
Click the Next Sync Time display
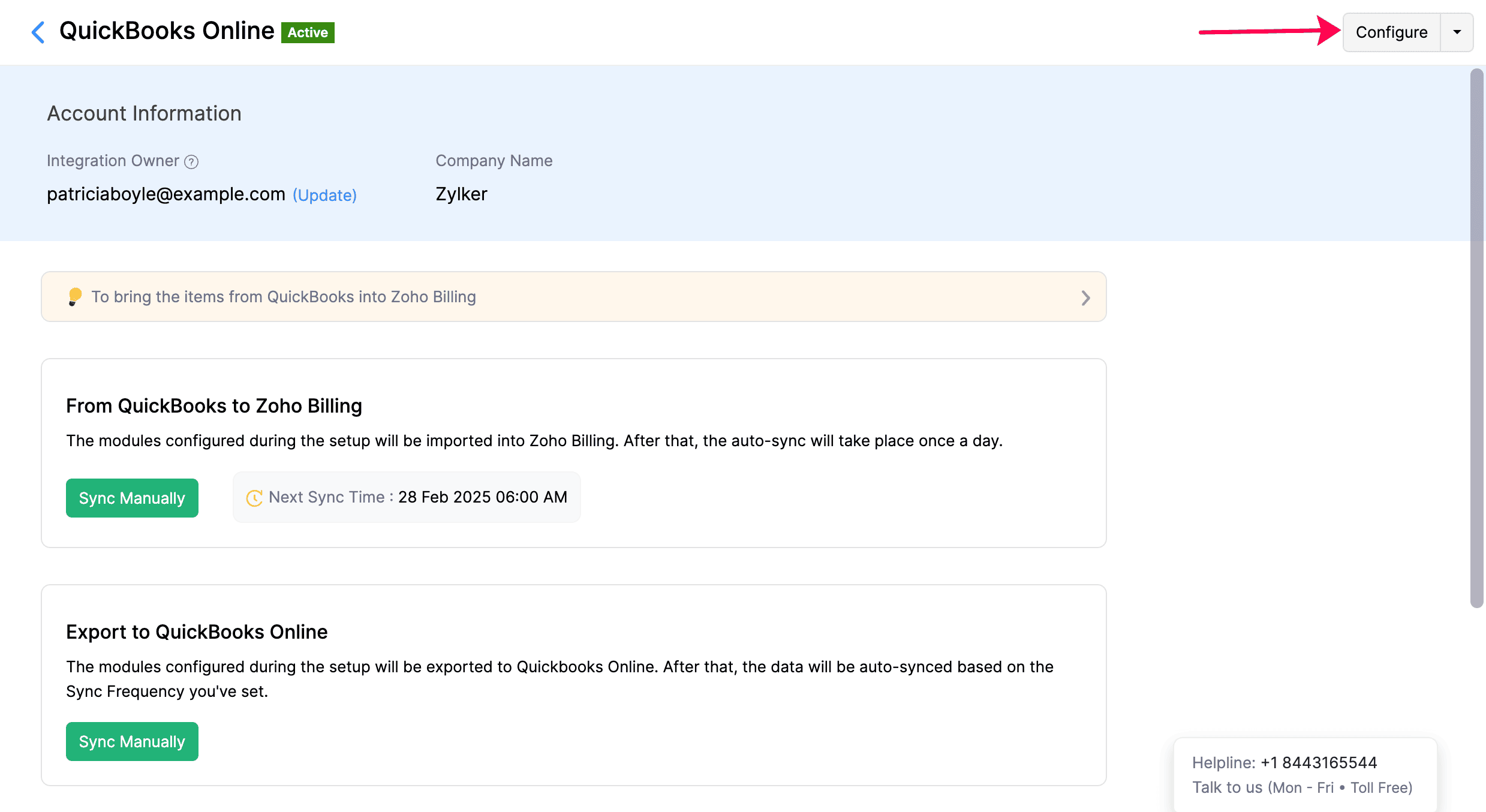click(x=407, y=497)
